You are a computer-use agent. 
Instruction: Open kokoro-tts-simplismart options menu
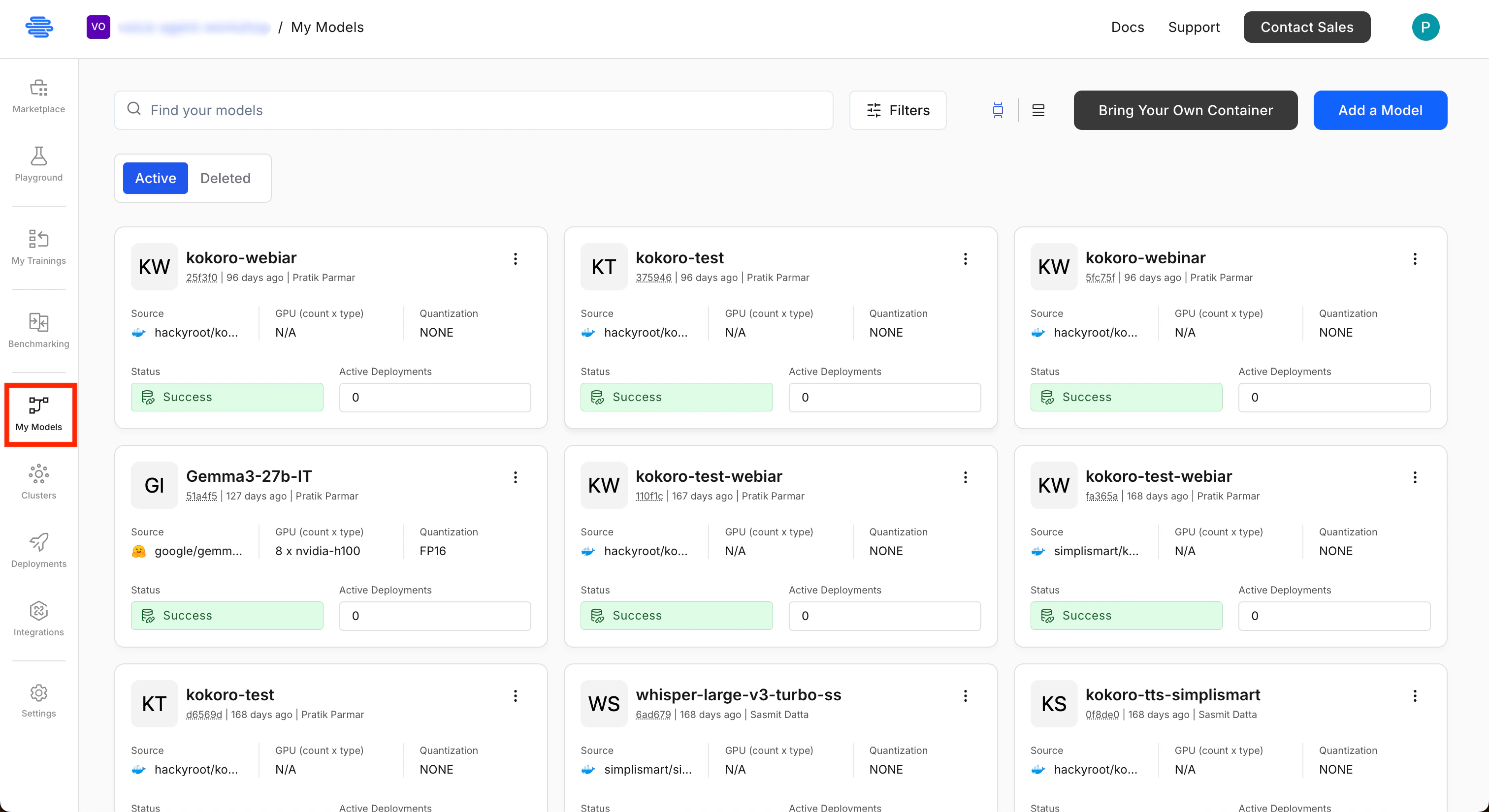point(1415,696)
